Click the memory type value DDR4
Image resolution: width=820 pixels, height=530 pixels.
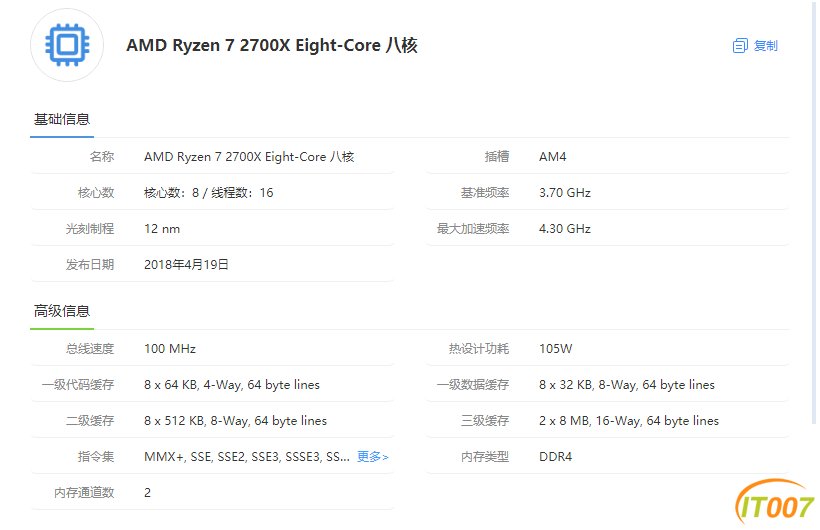555,457
